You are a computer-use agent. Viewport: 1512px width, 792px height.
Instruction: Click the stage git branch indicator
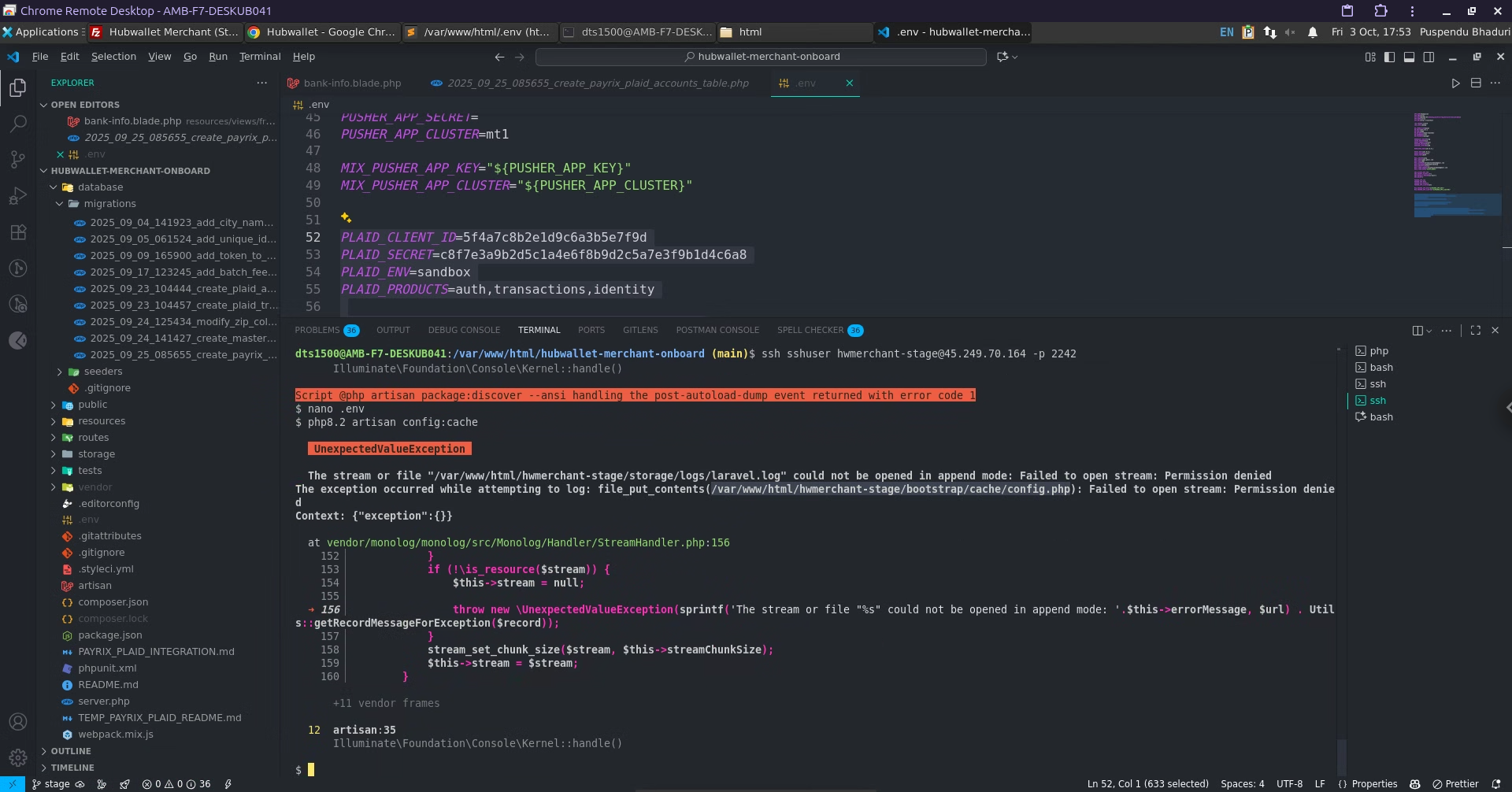[x=51, y=784]
